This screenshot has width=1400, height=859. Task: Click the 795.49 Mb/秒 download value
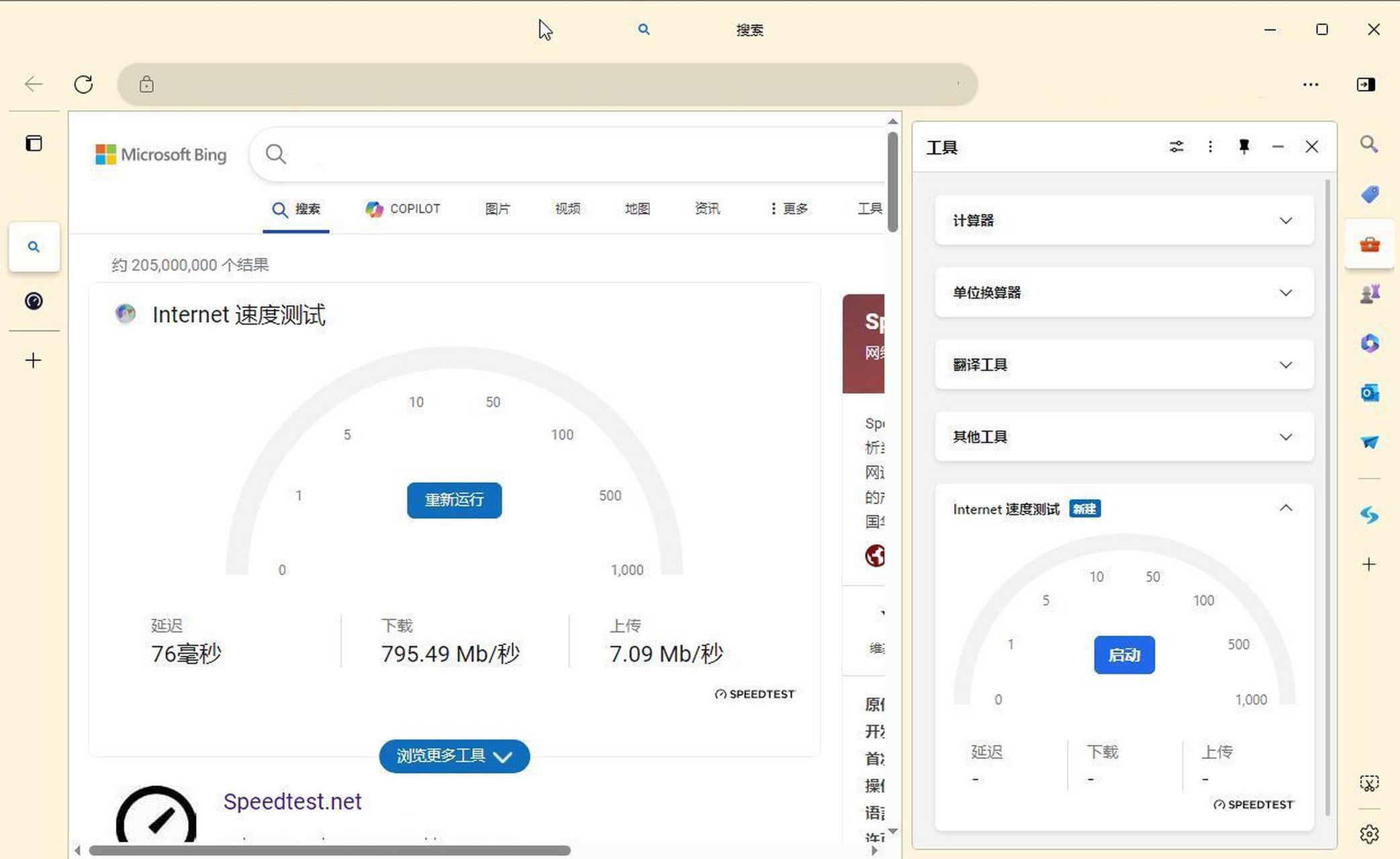[451, 654]
